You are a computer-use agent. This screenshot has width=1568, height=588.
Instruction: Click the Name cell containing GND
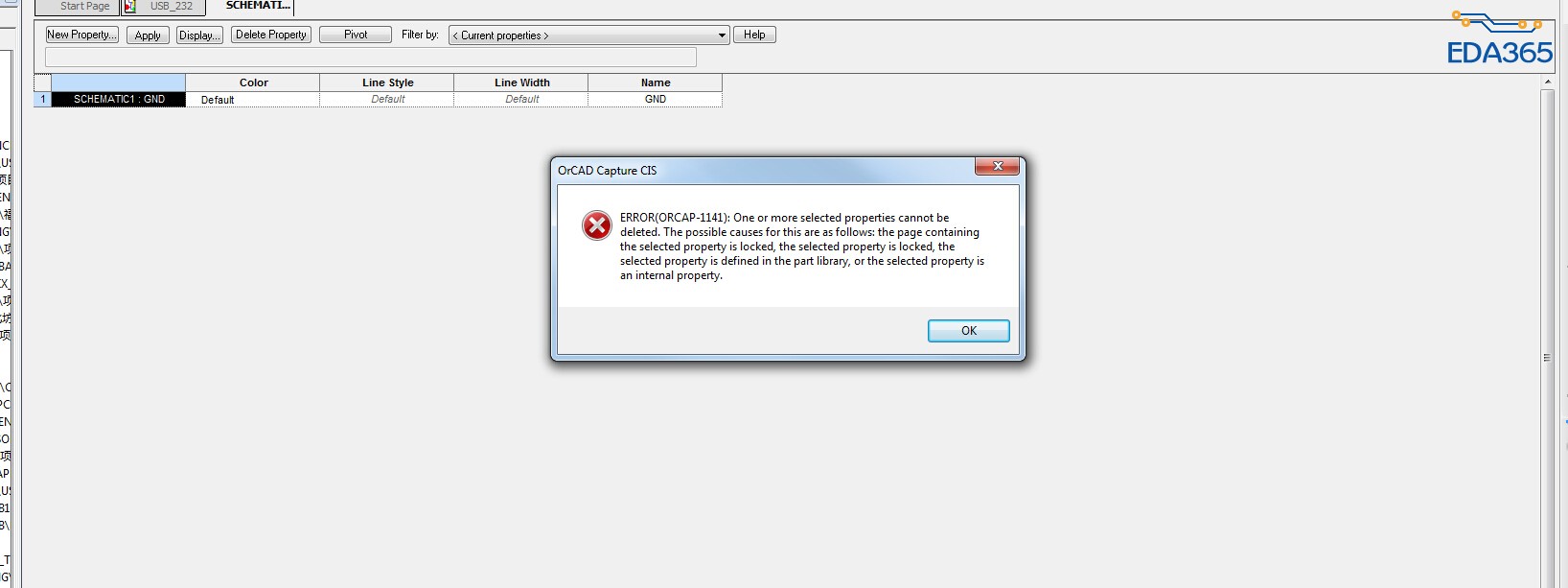click(x=656, y=100)
